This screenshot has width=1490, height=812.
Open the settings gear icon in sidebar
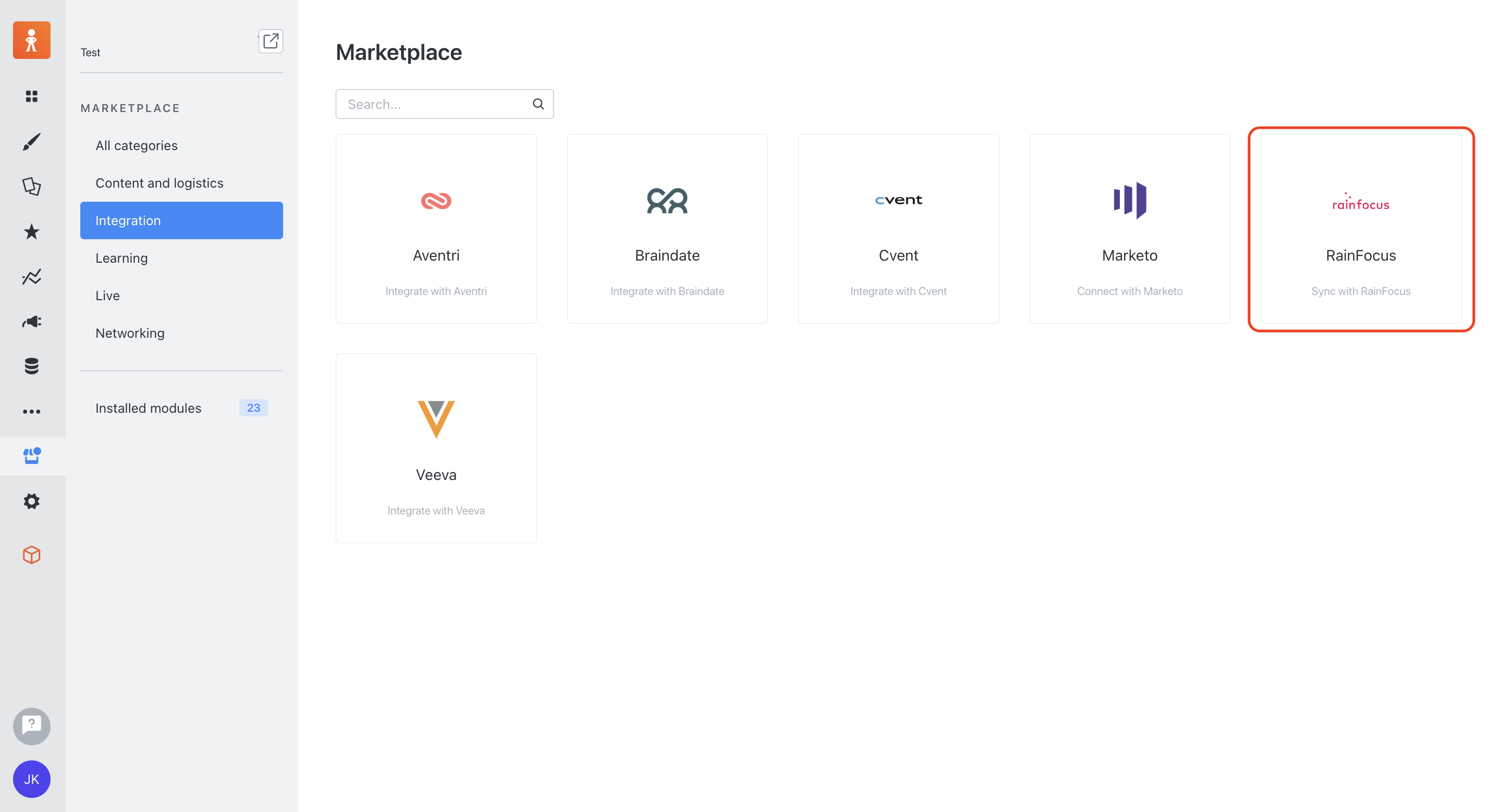click(x=31, y=501)
